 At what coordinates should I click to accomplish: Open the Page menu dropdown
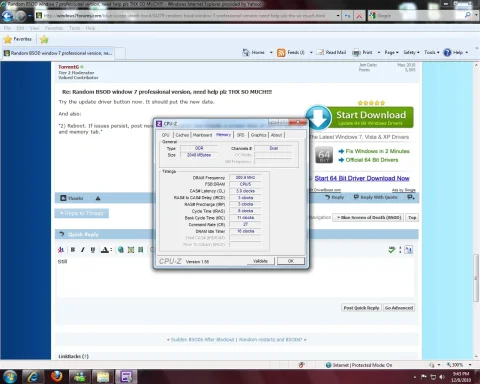tap(392, 52)
